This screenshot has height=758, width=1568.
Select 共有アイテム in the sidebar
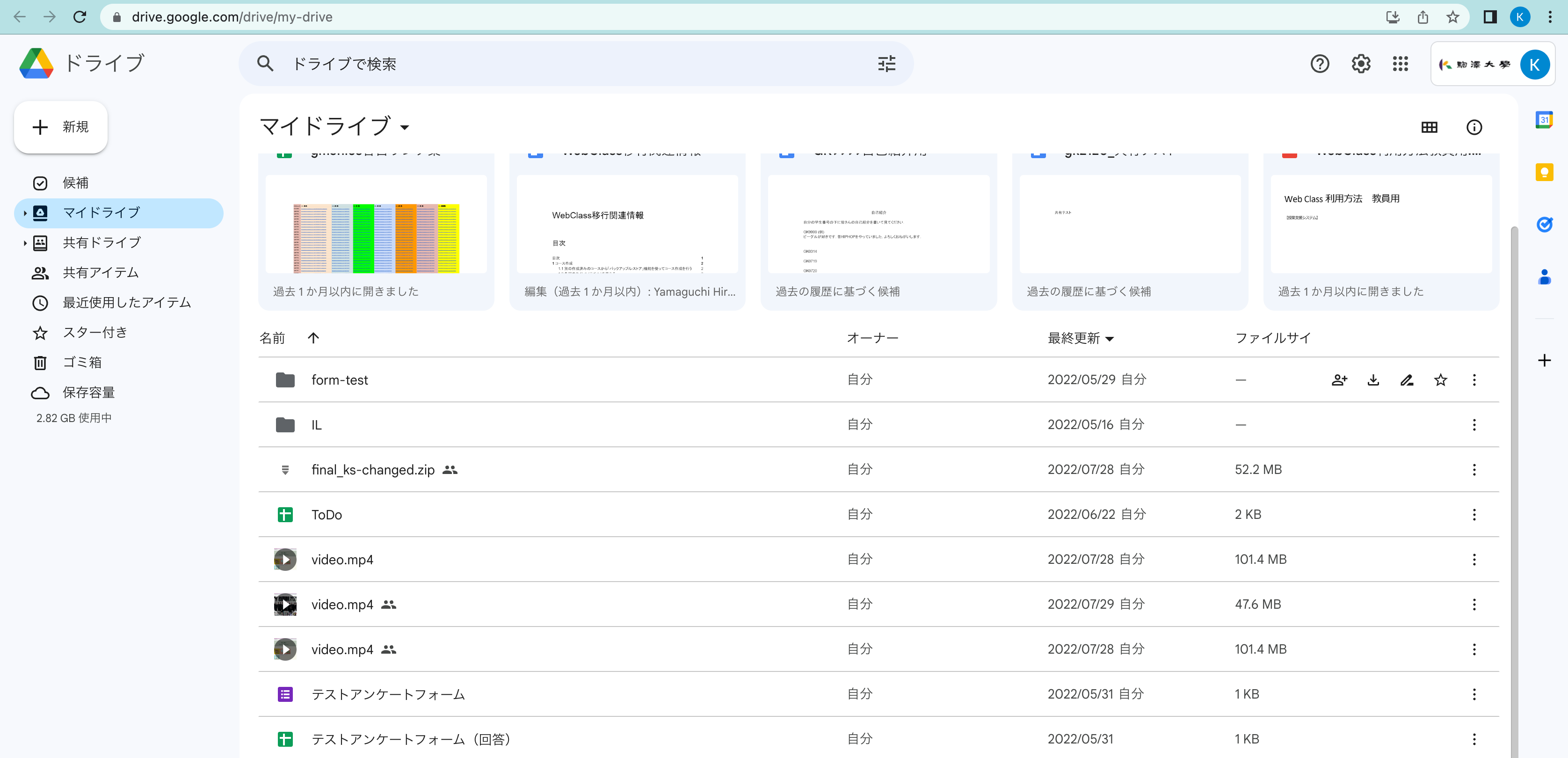(119, 273)
